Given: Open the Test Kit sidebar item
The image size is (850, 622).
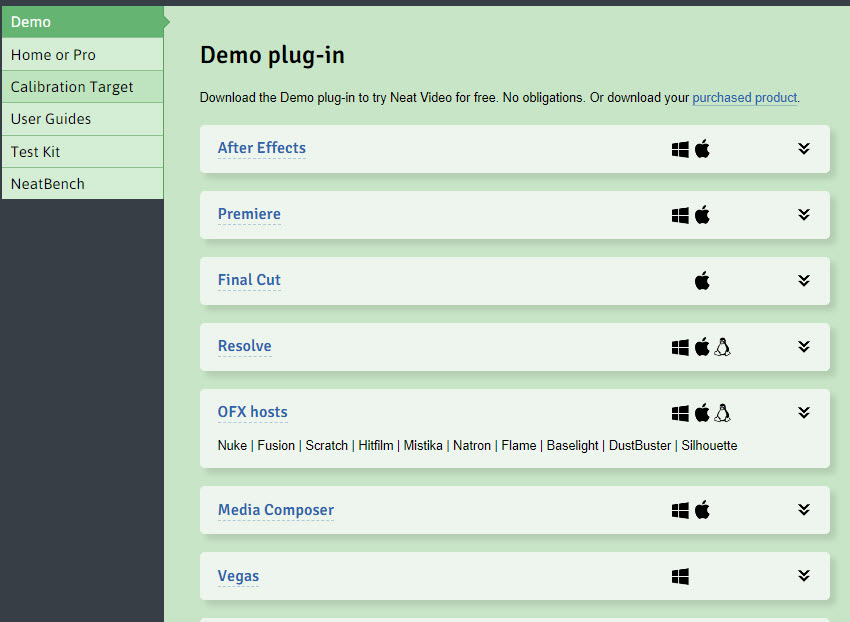Looking at the screenshot, I should coord(82,151).
